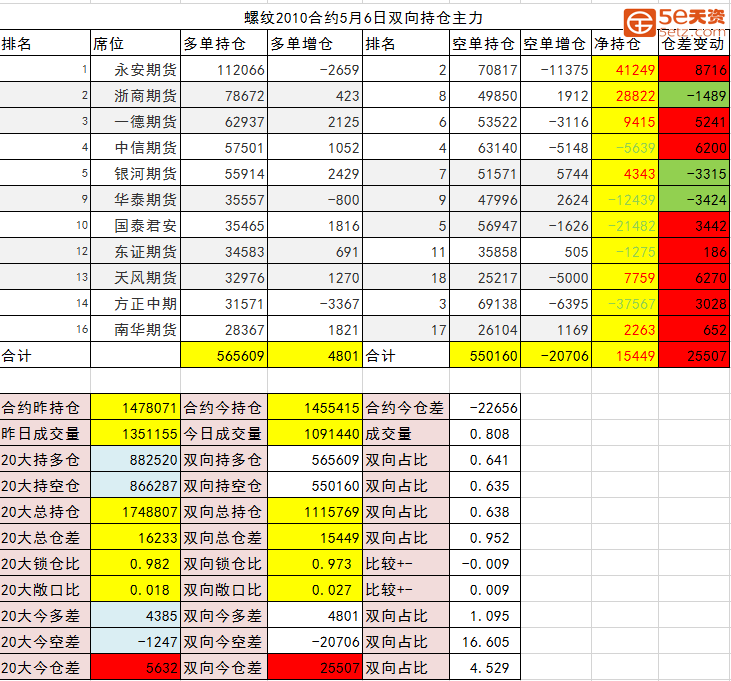Screen dimensions: 731x681
Task: Select value -22656 for 合约今仓差
Action: coord(485,408)
